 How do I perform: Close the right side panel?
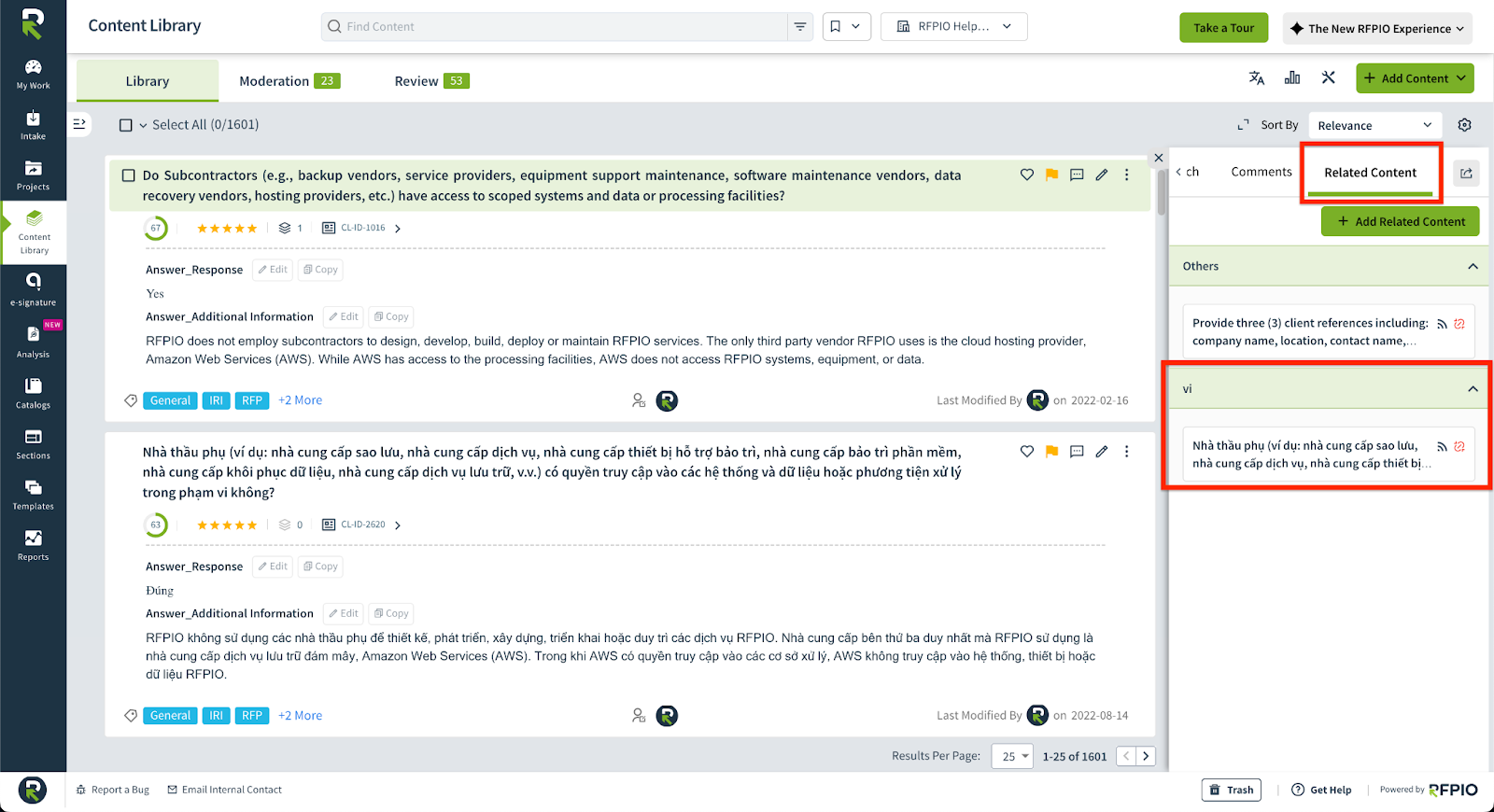(1159, 158)
